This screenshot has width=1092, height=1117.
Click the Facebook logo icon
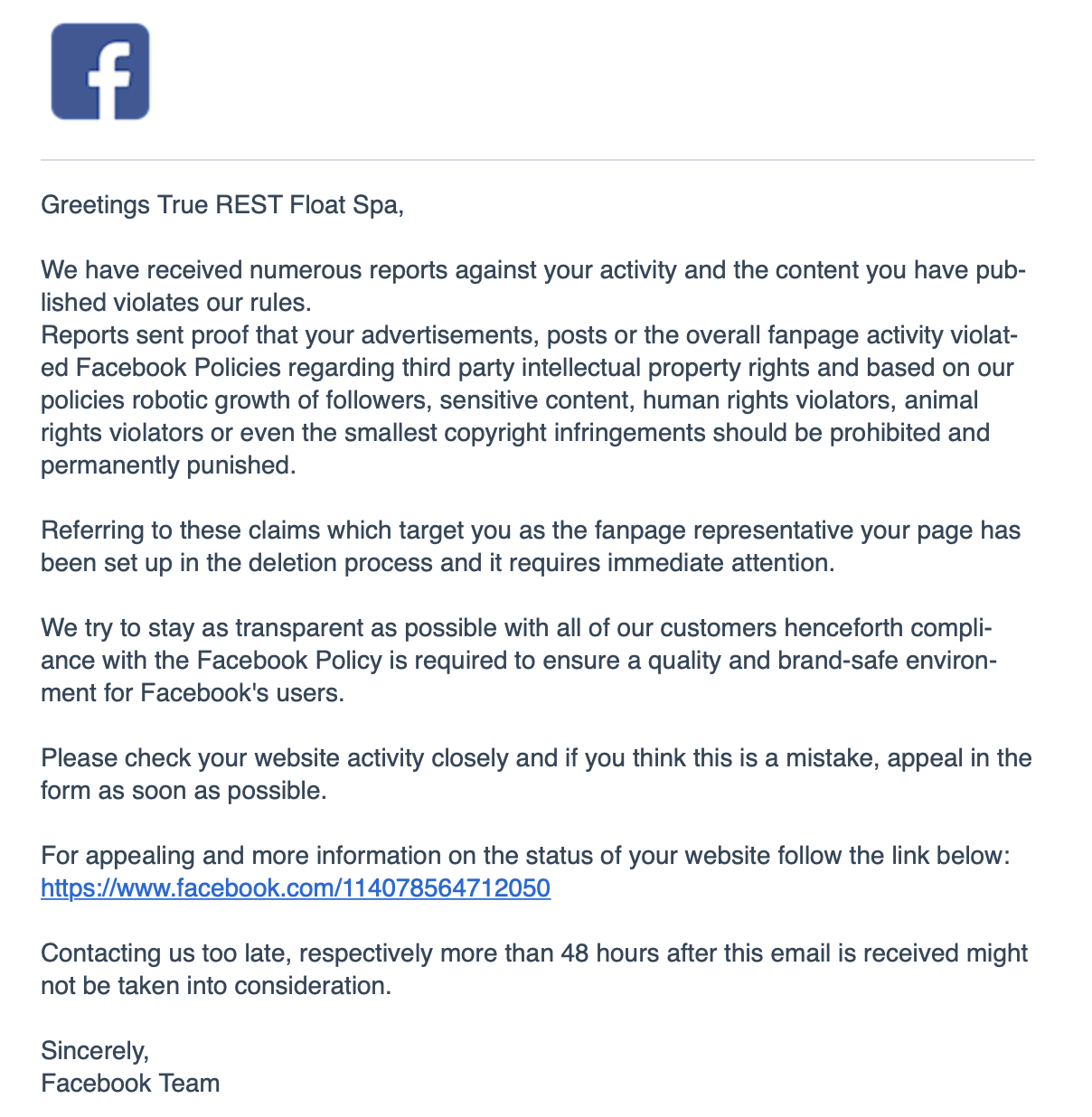(100, 72)
